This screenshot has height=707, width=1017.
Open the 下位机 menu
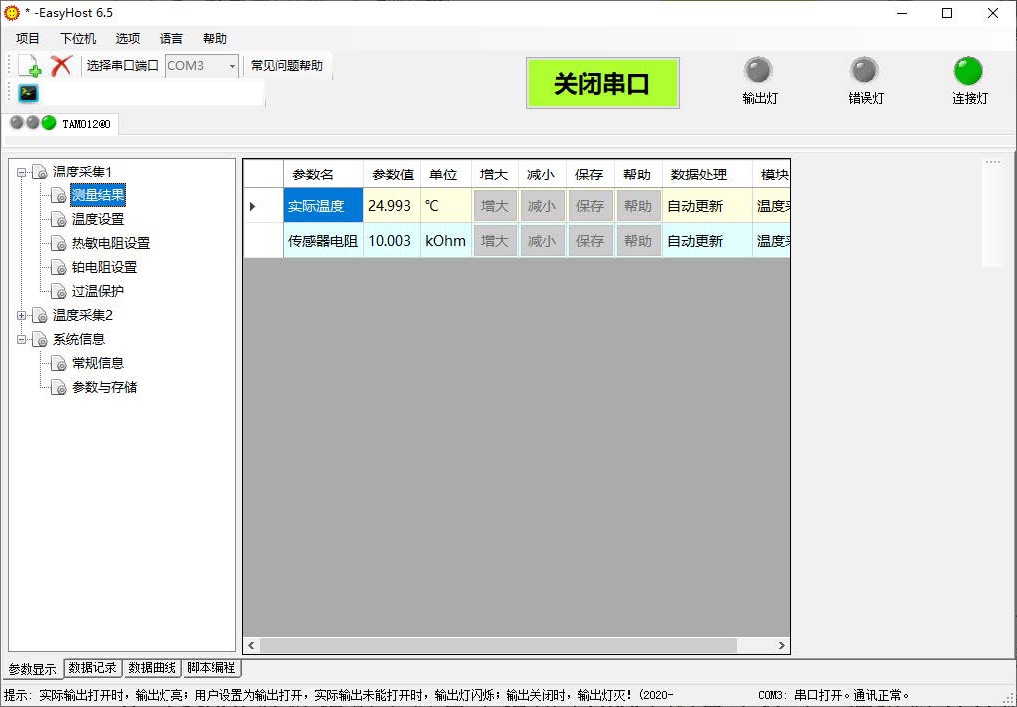78,39
